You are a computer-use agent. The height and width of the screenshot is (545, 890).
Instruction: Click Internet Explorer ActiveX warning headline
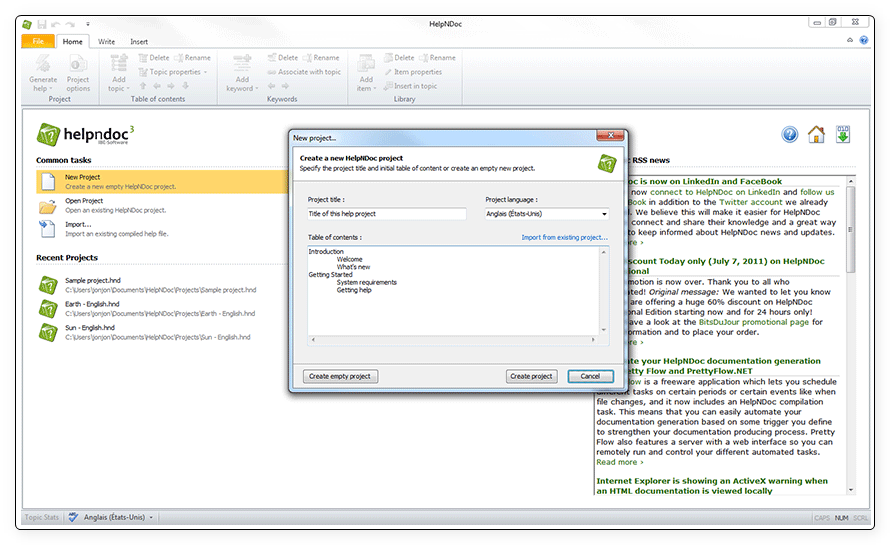712,486
